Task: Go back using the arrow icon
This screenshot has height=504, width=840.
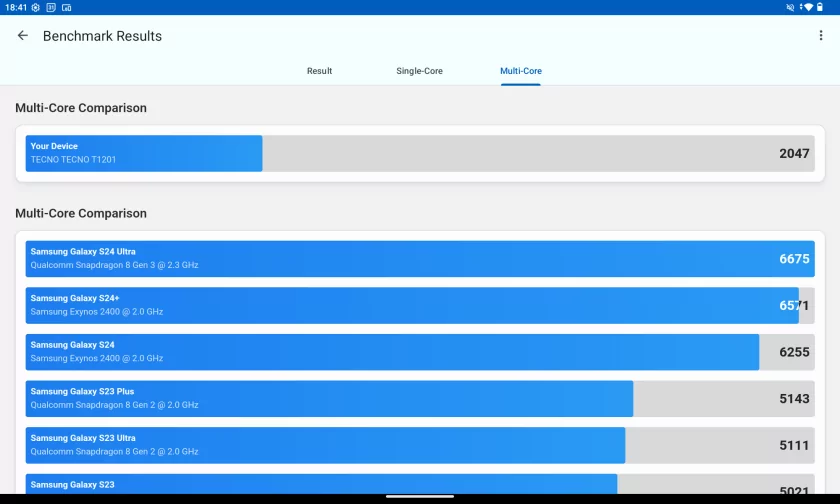Action: [23, 36]
